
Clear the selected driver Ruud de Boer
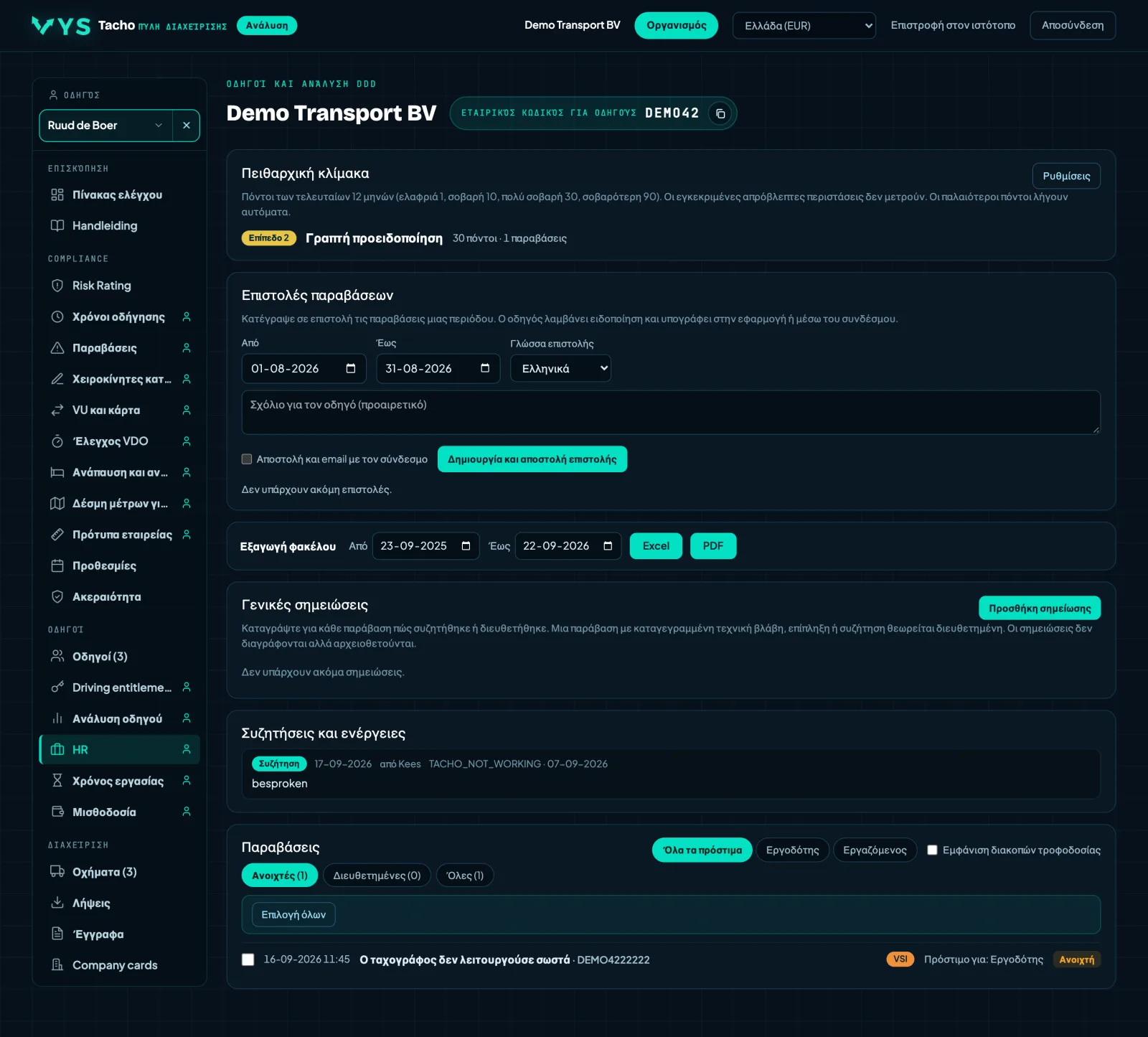pos(187,126)
